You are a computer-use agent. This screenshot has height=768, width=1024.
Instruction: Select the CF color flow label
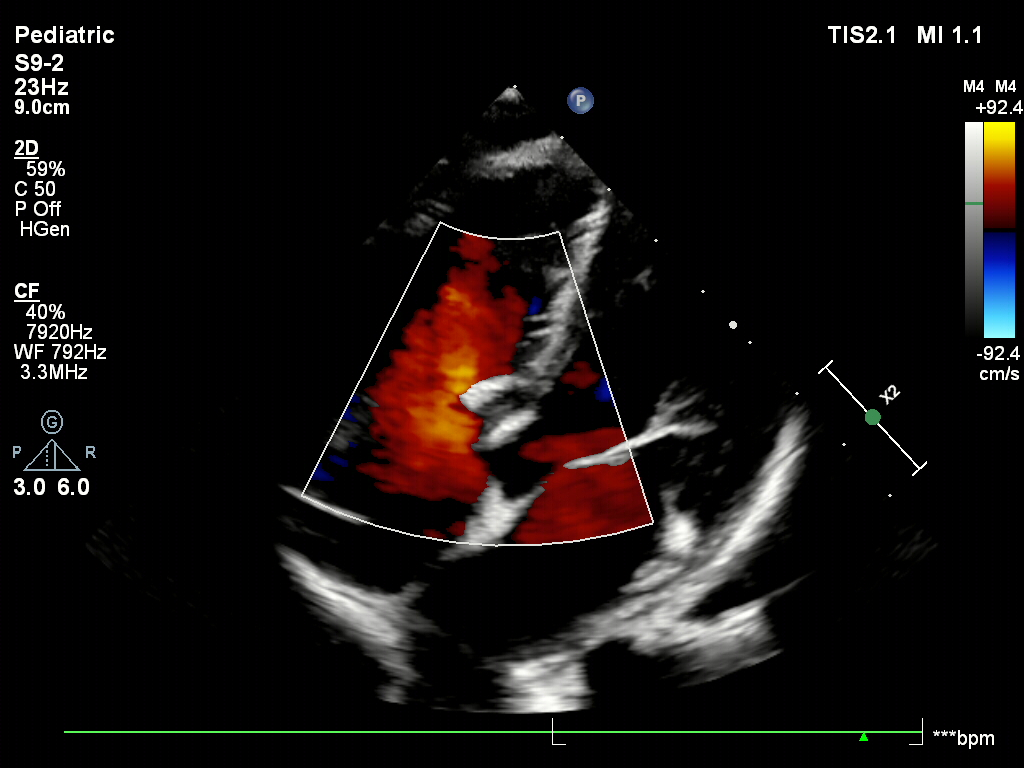27,291
